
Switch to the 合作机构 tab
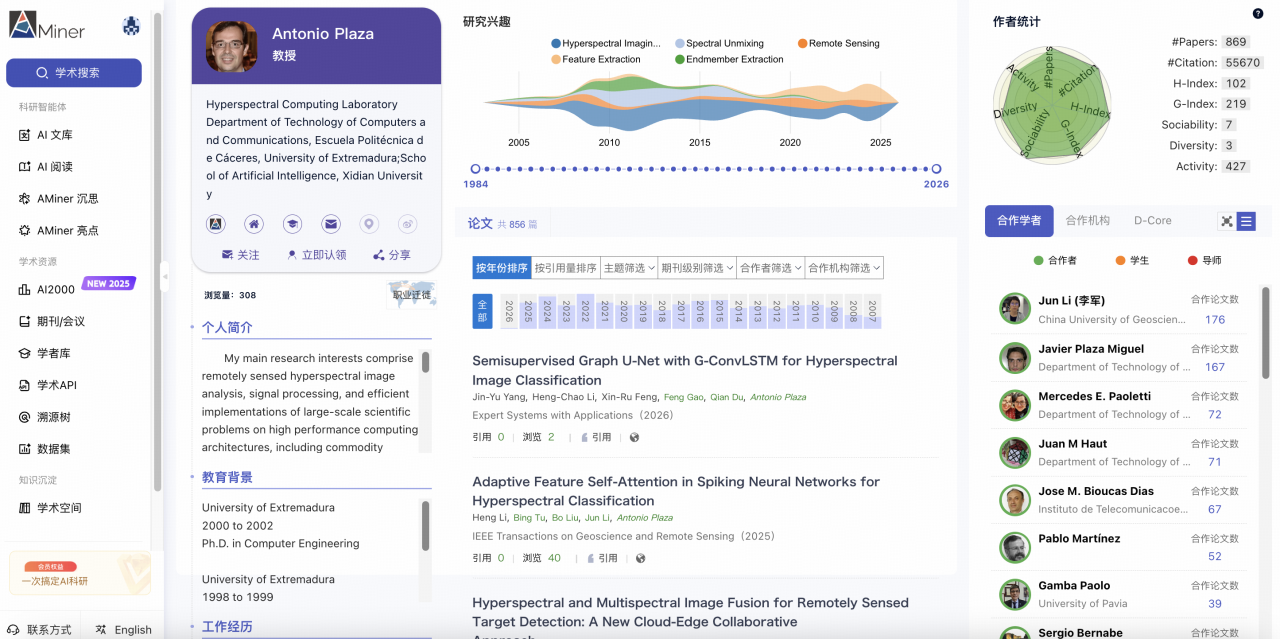tap(1088, 221)
